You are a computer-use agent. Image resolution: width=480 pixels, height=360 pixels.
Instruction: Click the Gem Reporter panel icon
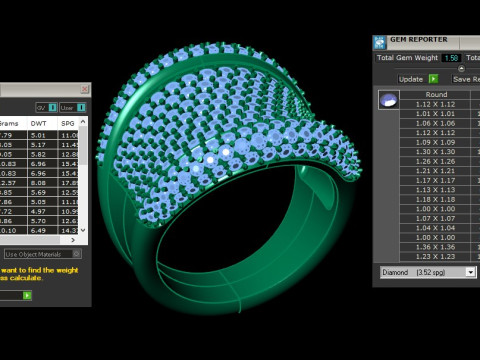tap(379, 43)
